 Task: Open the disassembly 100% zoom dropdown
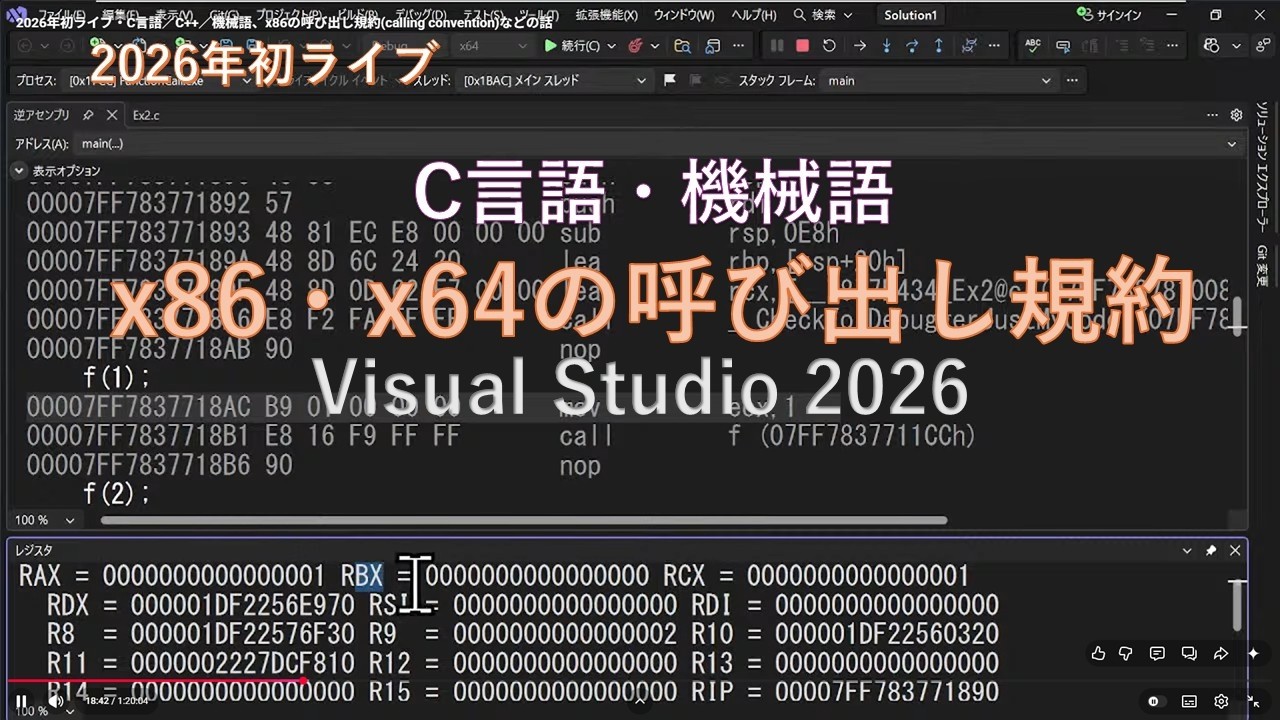click(44, 520)
